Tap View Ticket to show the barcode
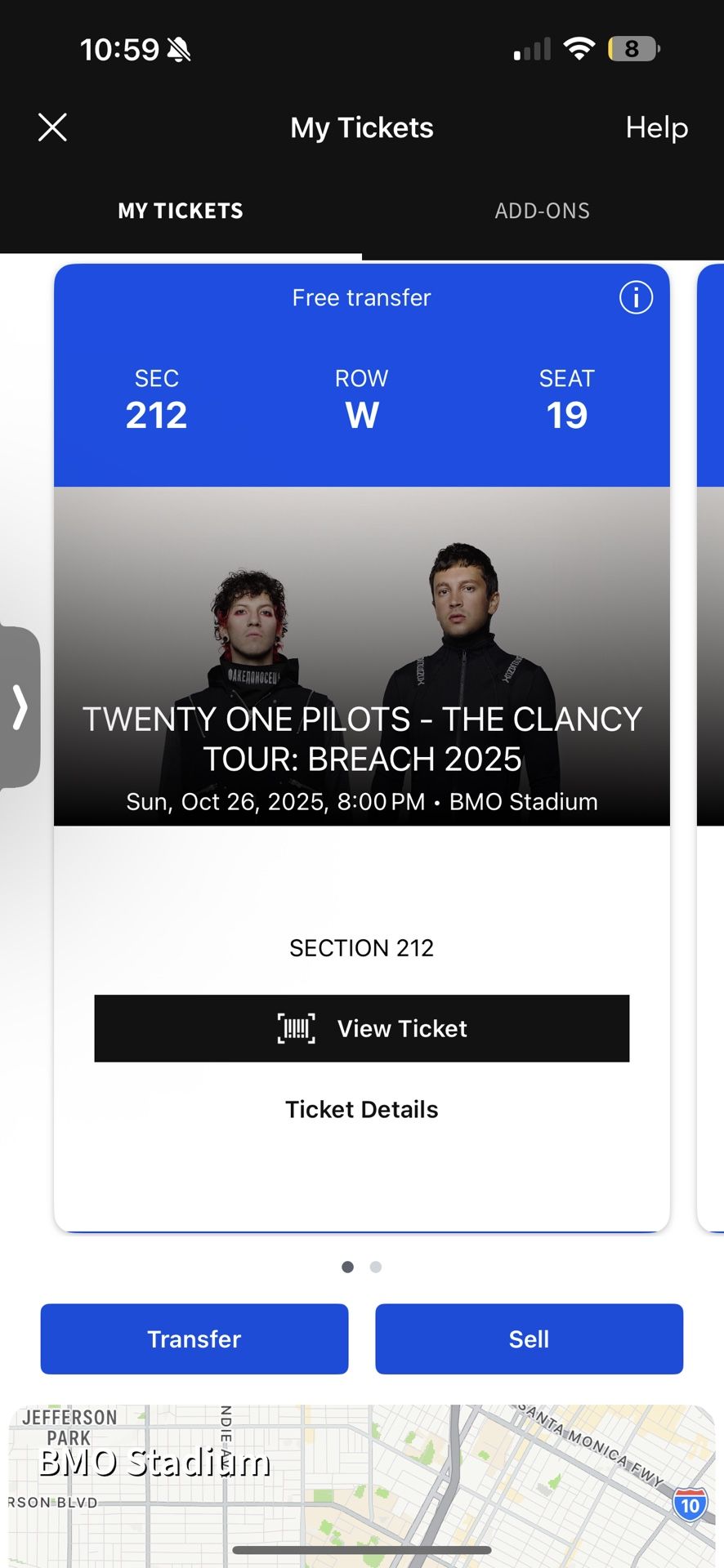 (362, 1029)
